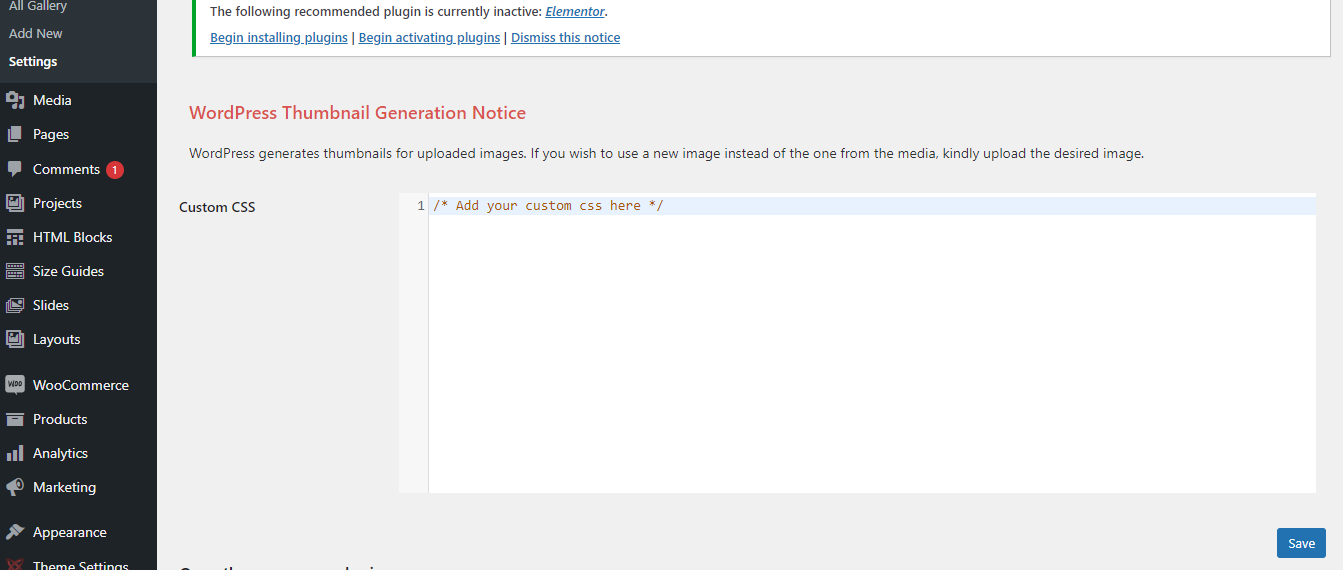Open the Projects menu item
This screenshot has width=1343, height=570.
click(57, 203)
